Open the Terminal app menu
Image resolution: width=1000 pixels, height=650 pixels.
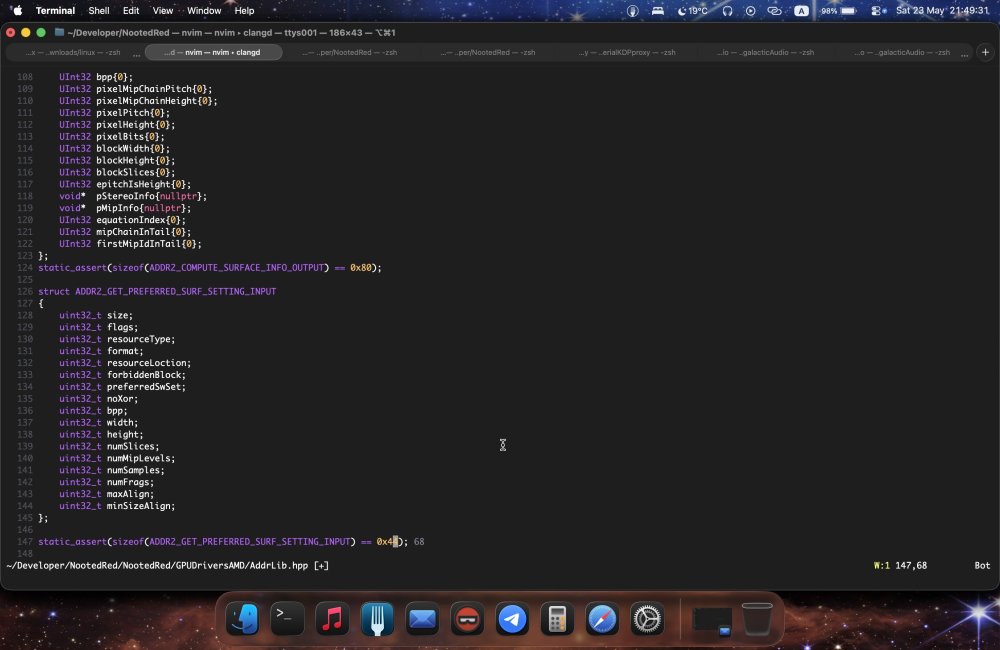pos(55,10)
